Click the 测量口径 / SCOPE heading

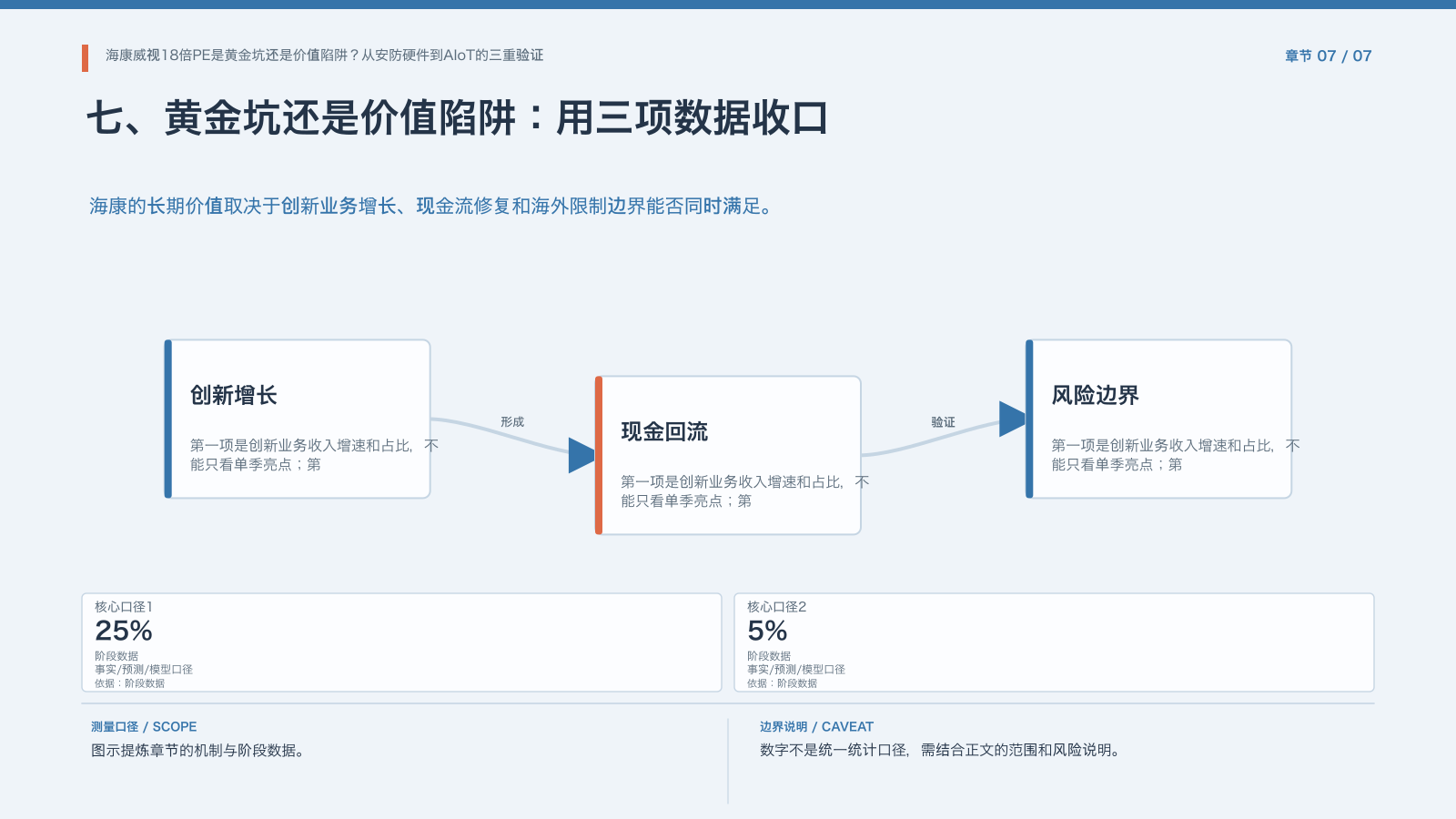(x=144, y=727)
